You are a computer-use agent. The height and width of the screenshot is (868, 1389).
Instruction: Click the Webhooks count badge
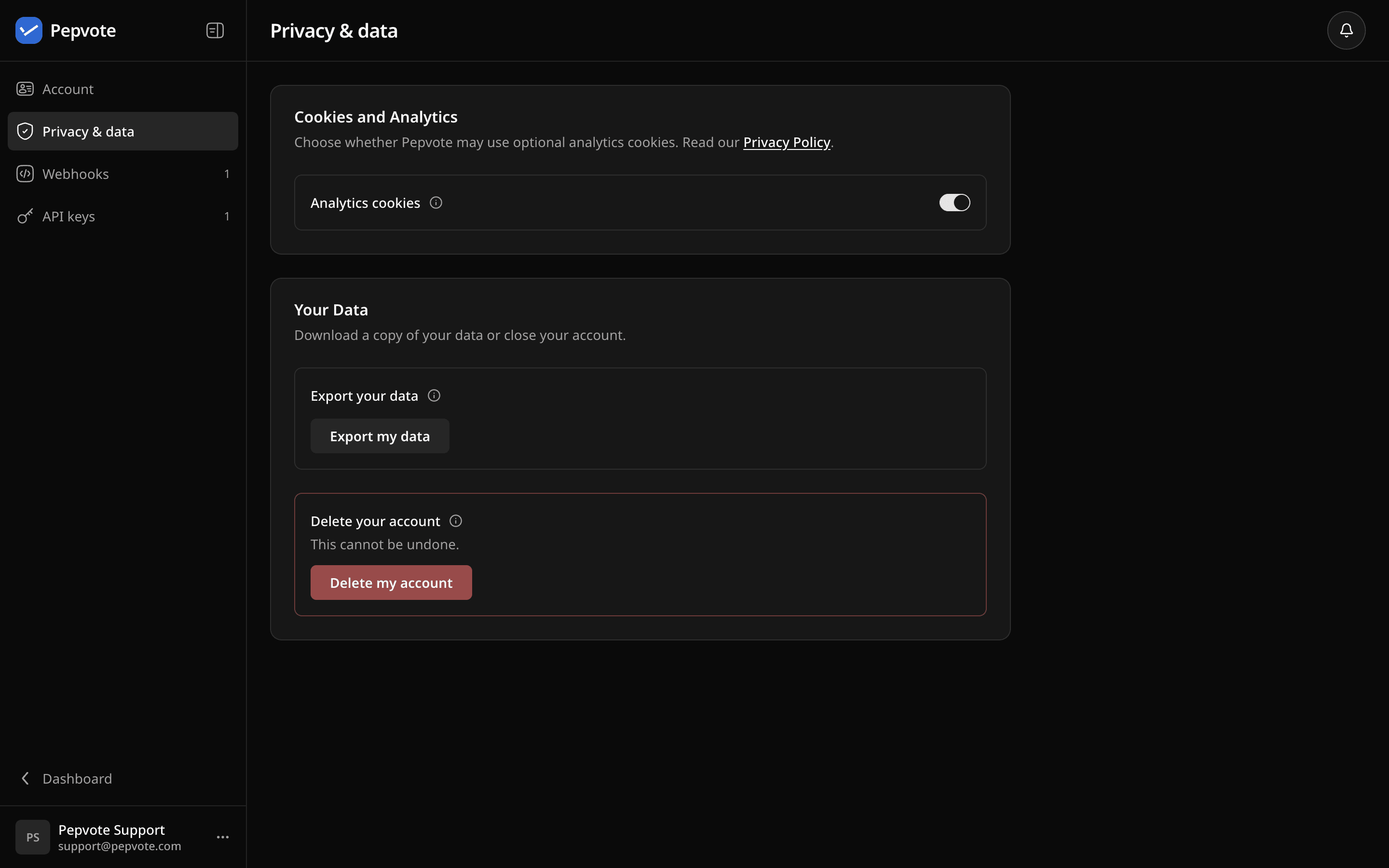(x=227, y=174)
